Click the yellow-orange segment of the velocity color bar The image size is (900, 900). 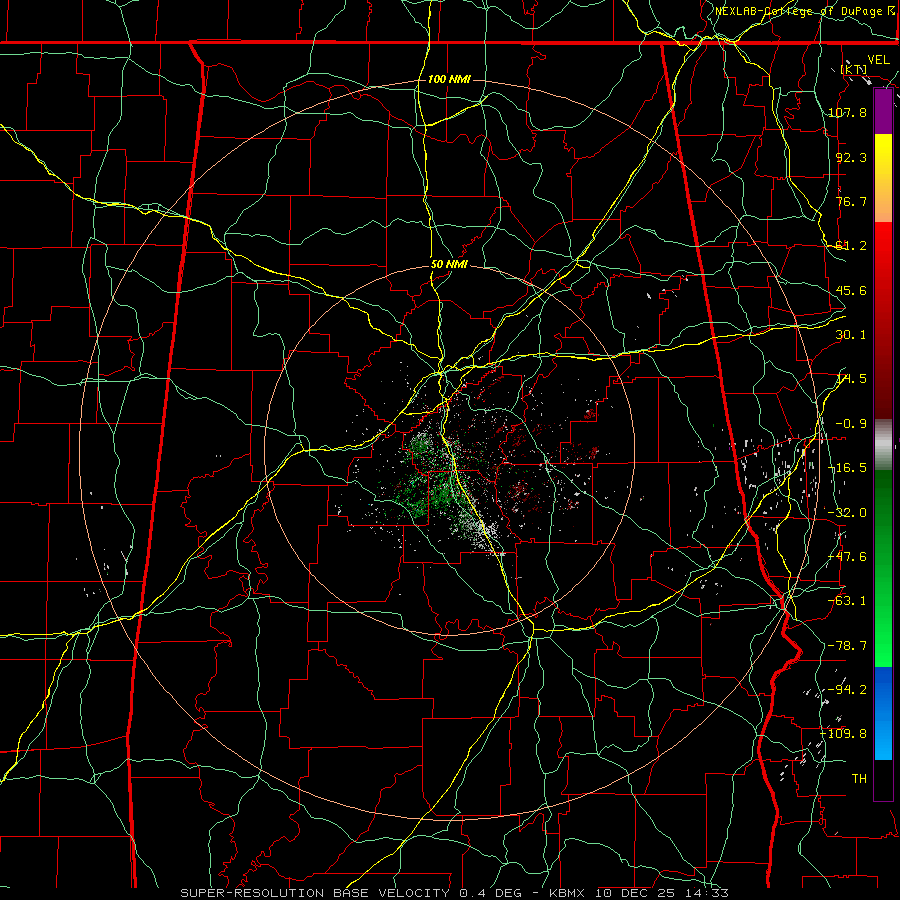pos(883,178)
